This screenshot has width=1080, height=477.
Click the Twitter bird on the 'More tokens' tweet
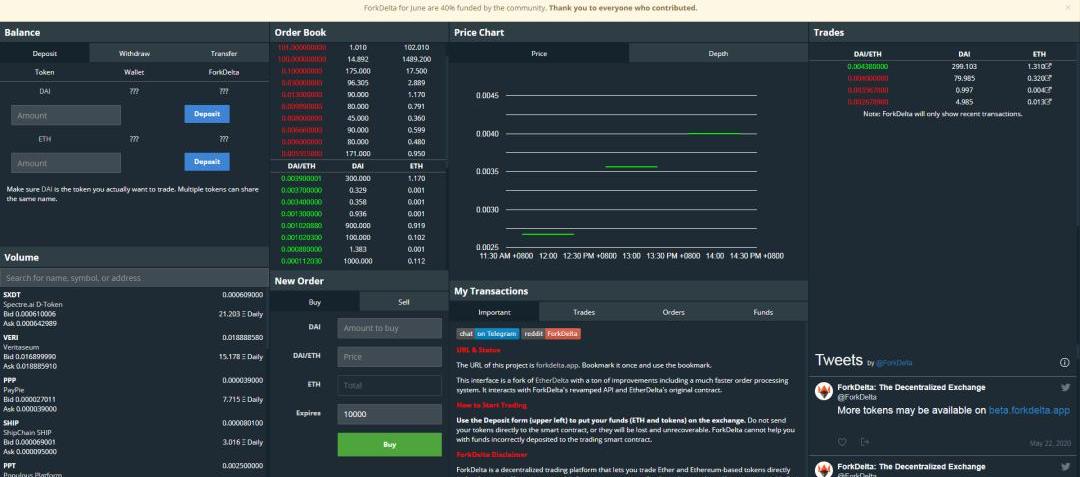1066,388
